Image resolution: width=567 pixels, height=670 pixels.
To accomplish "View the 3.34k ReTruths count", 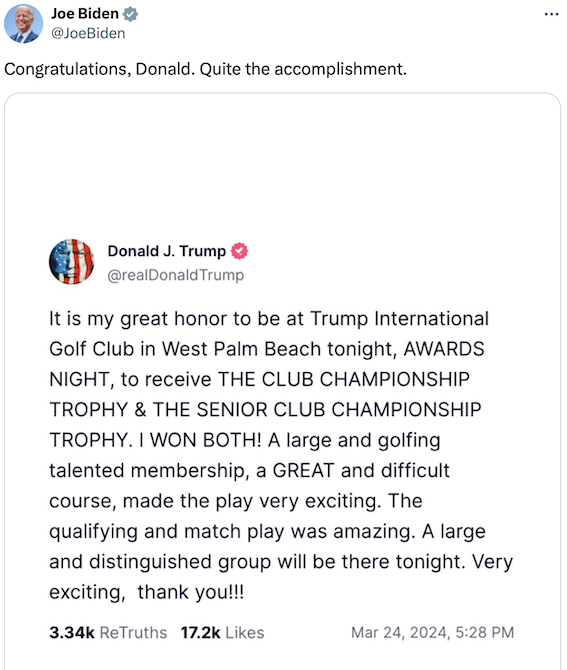I will [108, 632].
